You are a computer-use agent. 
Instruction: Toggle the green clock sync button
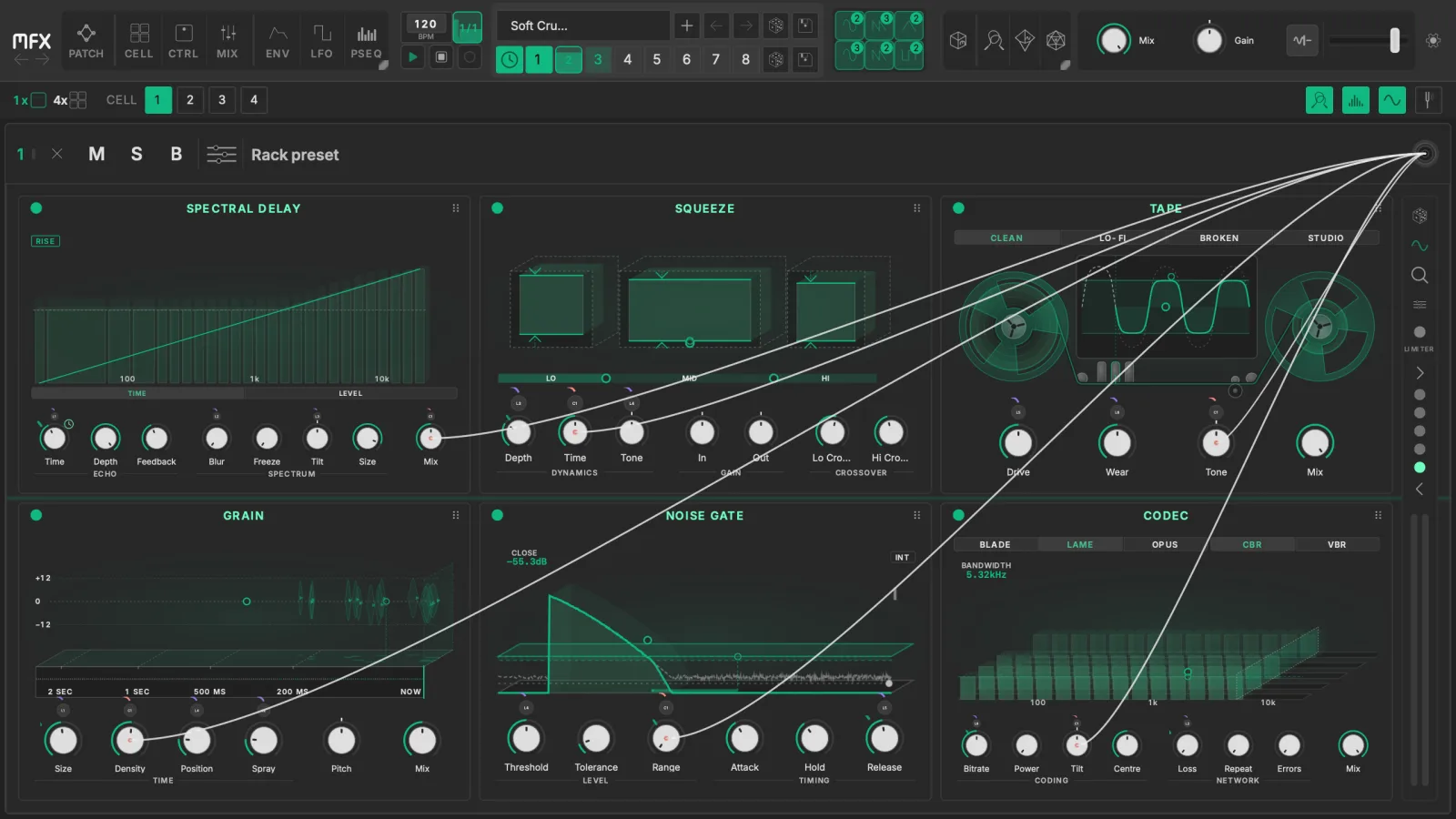tap(510, 59)
